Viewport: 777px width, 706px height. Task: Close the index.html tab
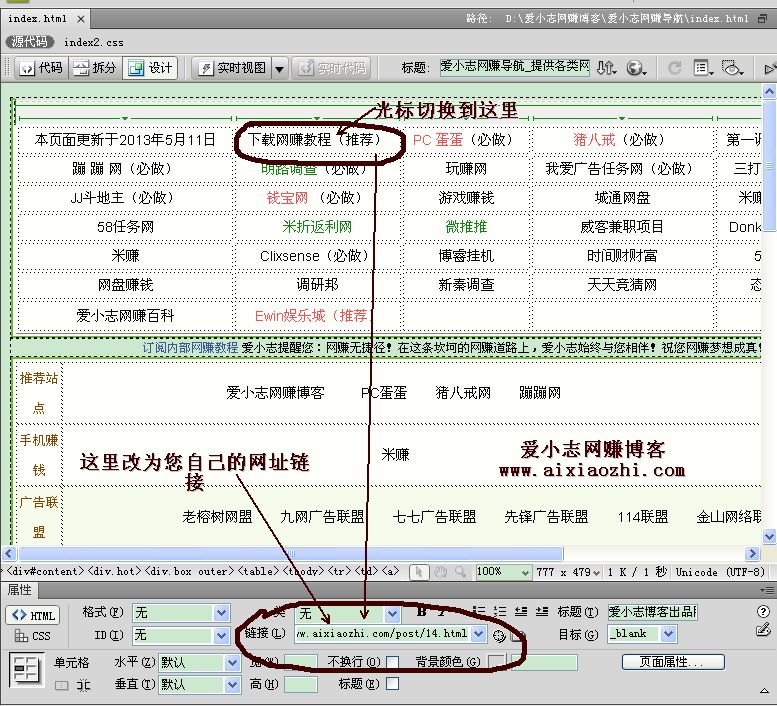coord(81,19)
